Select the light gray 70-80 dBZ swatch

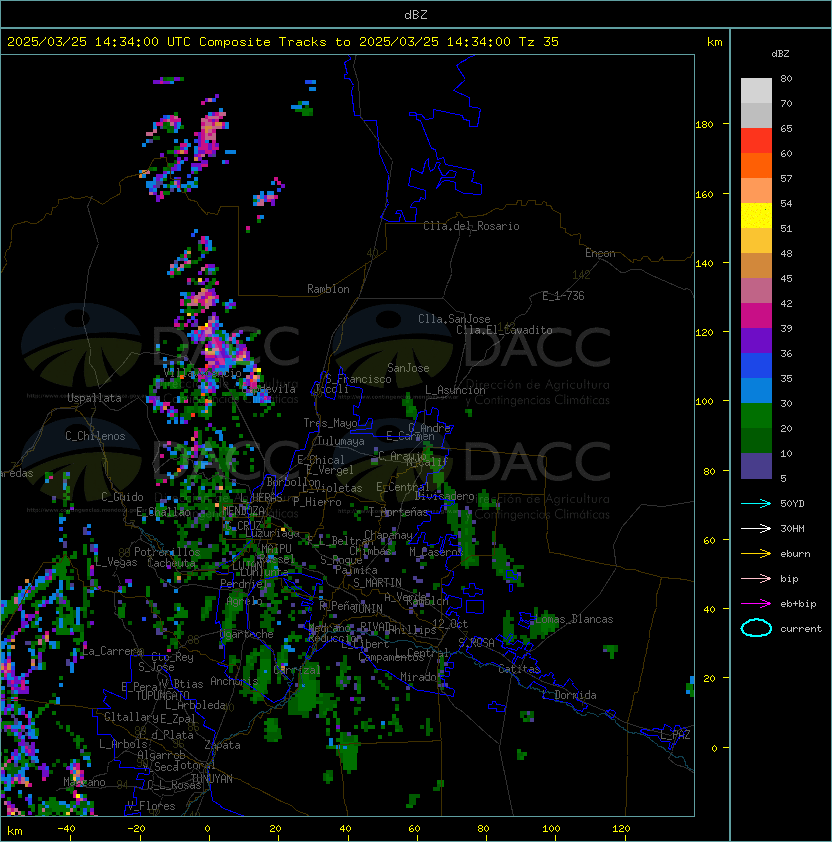[756, 90]
